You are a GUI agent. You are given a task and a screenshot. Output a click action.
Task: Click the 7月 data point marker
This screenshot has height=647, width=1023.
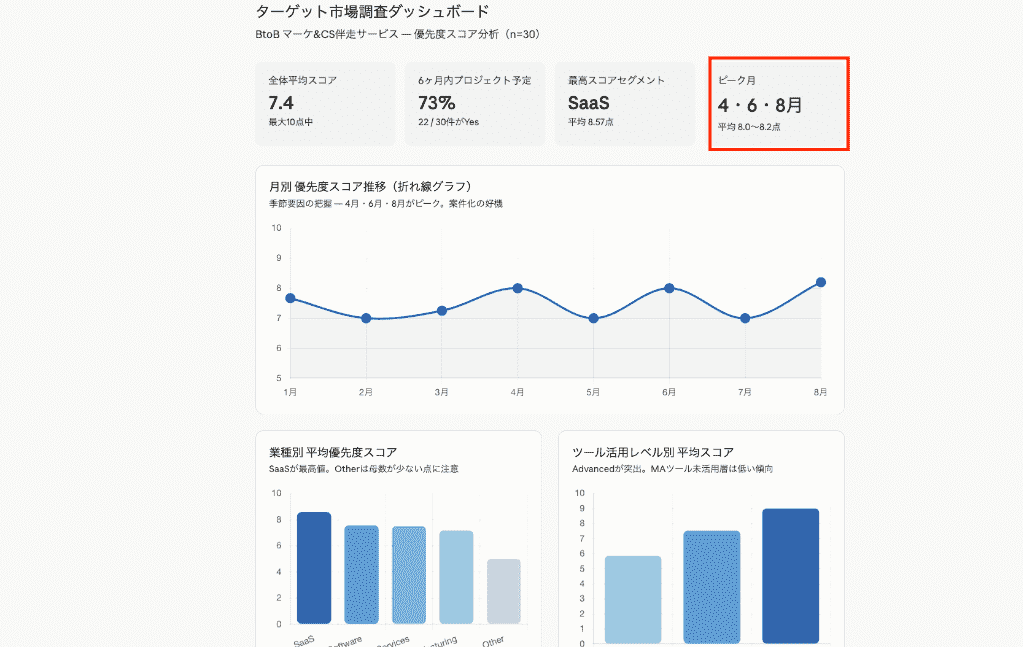[745, 318]
